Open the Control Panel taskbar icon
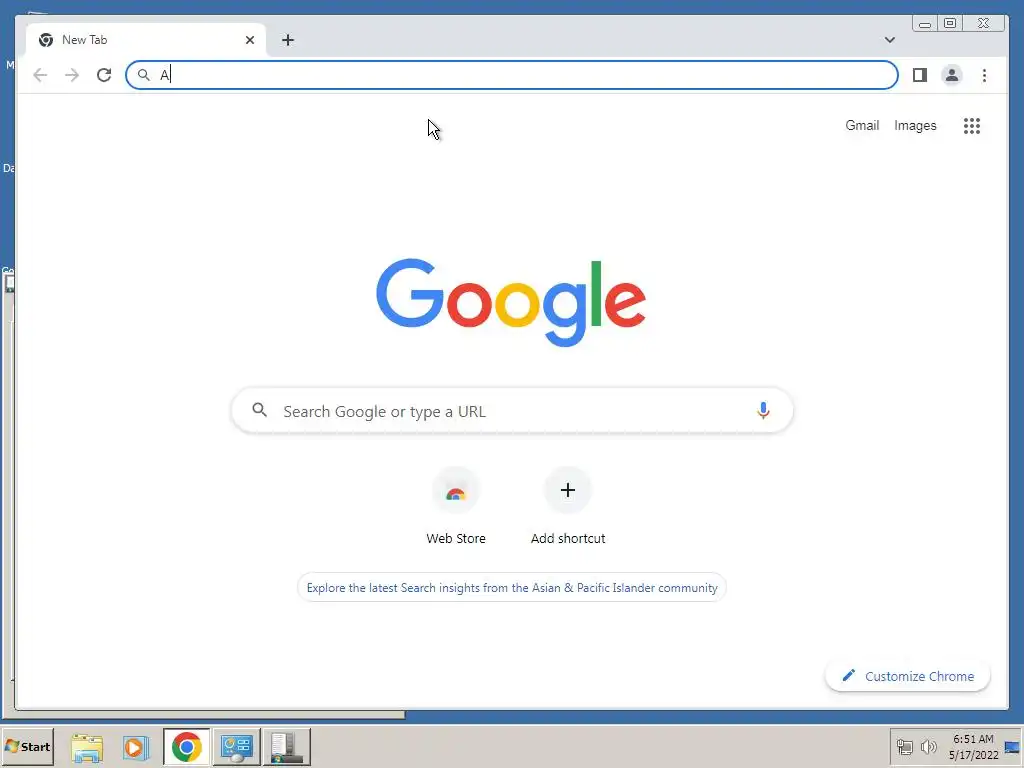 tap(236, 747)
